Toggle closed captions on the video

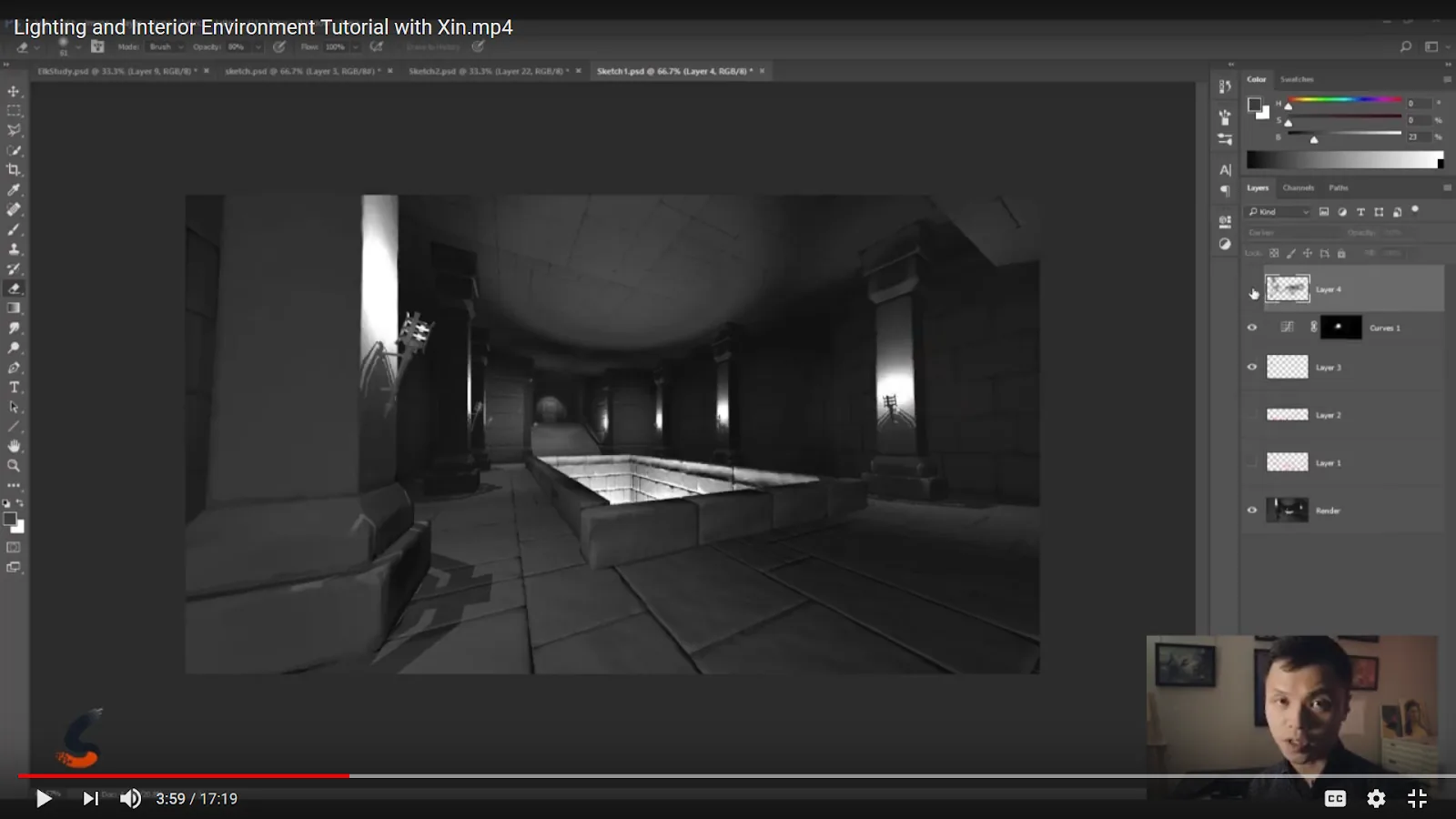[x=1335, y=798]
